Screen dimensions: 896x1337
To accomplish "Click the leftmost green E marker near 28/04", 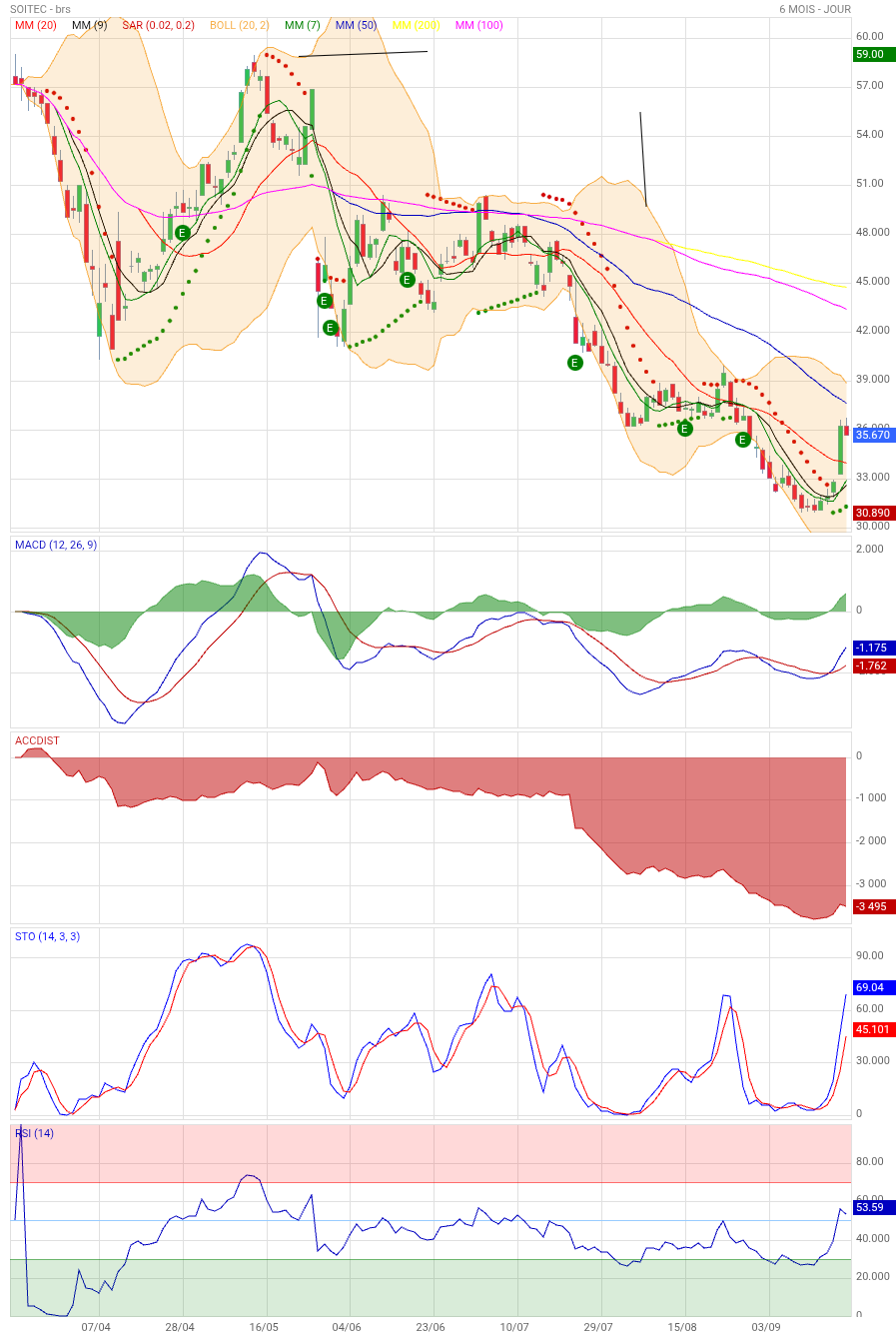I will pyautogui.click(x=183, y=233).
